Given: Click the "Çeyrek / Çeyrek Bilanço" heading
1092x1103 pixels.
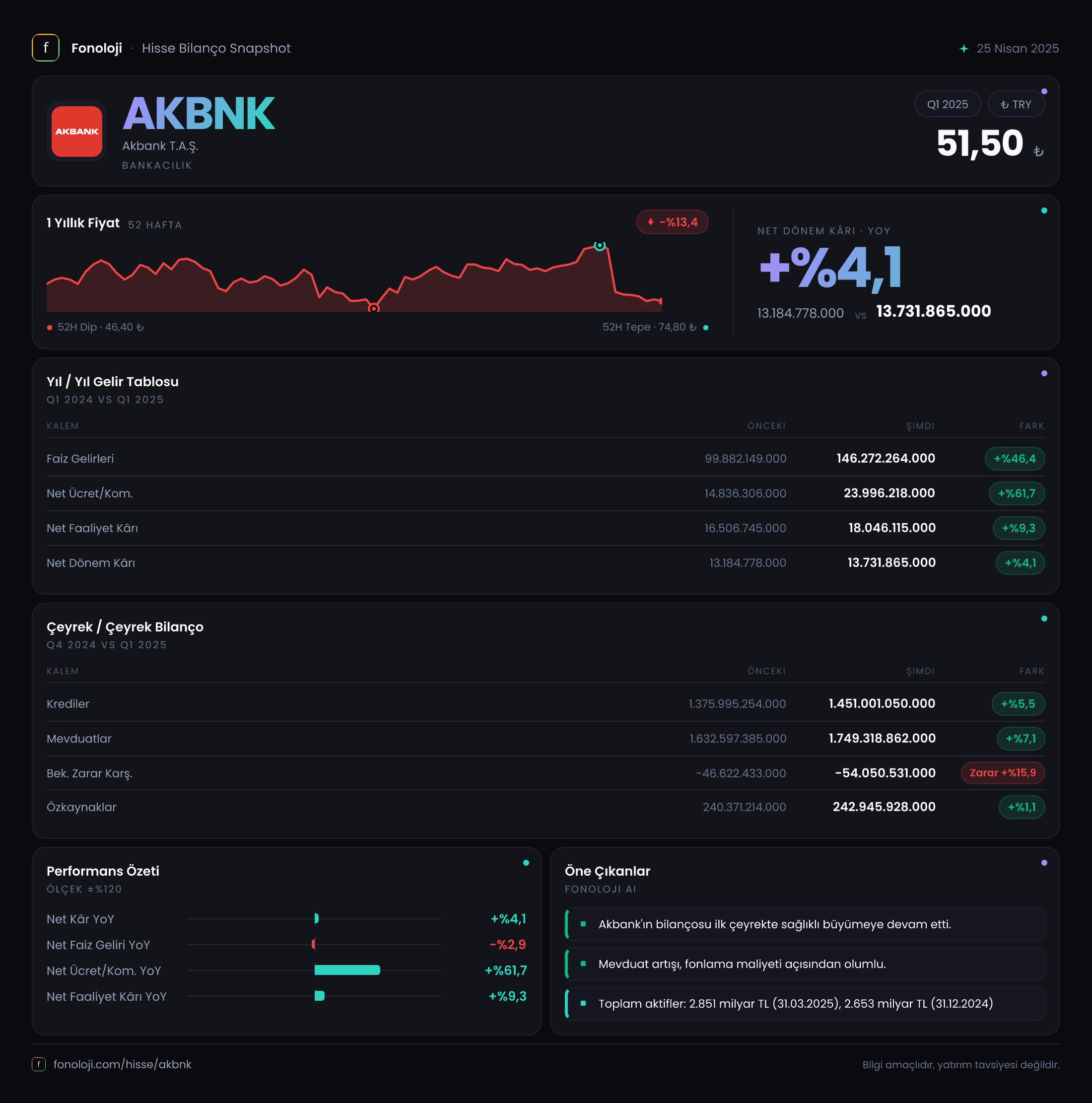Looking at the screenshot, I should (125, 627).
